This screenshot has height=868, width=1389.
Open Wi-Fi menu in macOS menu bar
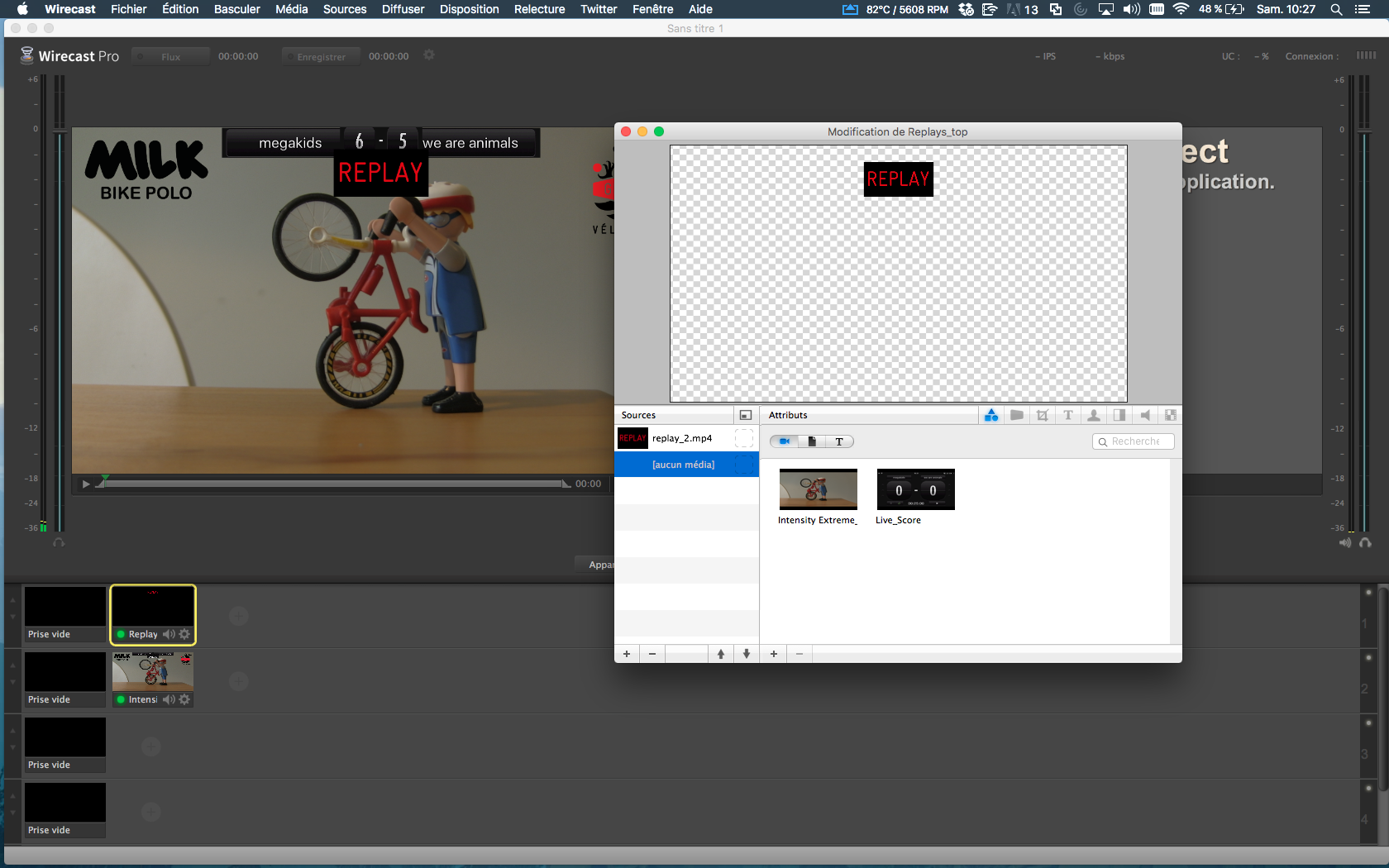click(x=1181, y=9)
